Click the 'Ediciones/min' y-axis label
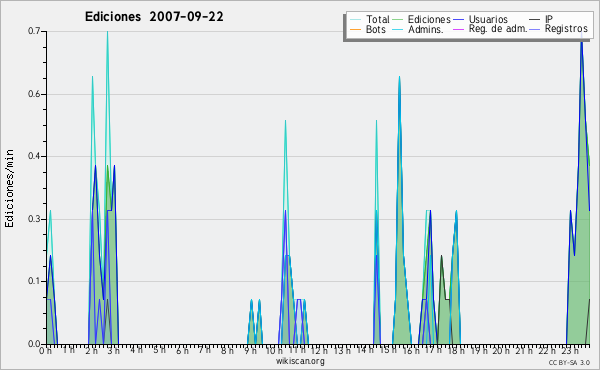Viewport: 600px width, 370px height. pos(9,188)
